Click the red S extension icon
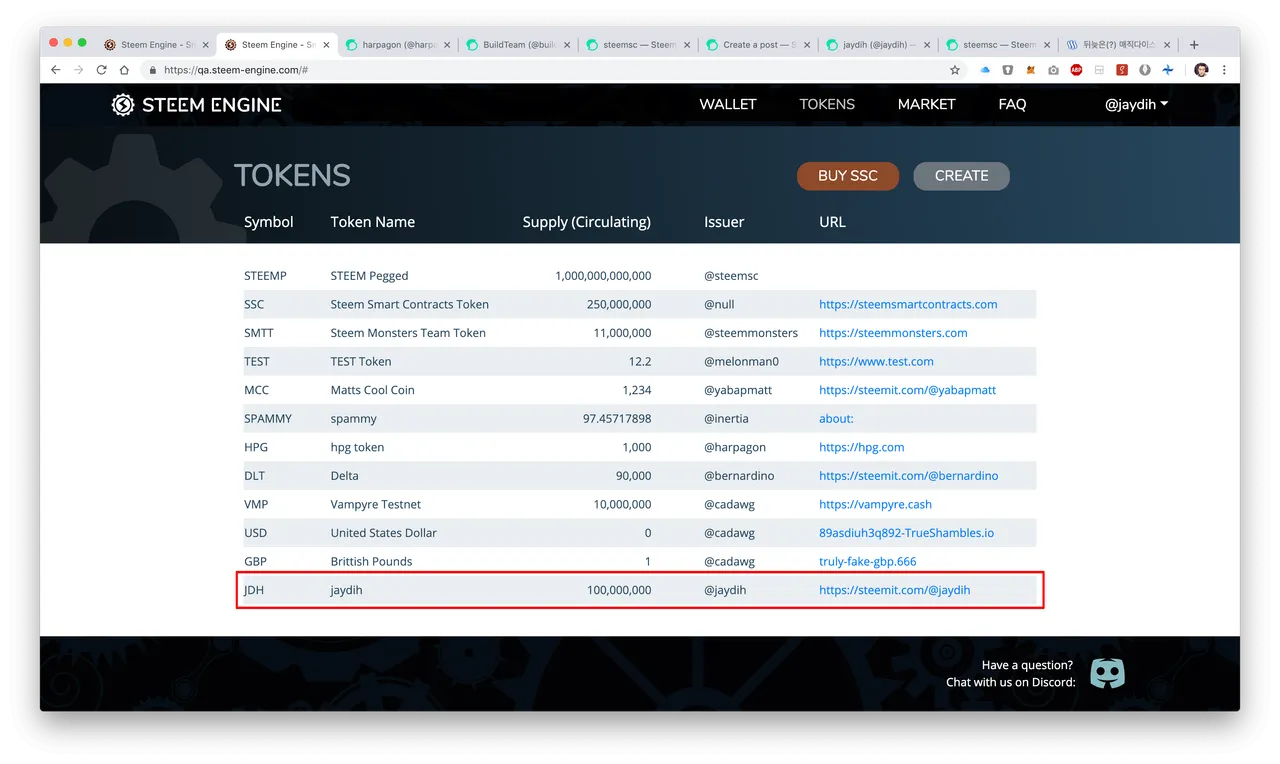1280x764 pixels. [x=1122, y=70]
